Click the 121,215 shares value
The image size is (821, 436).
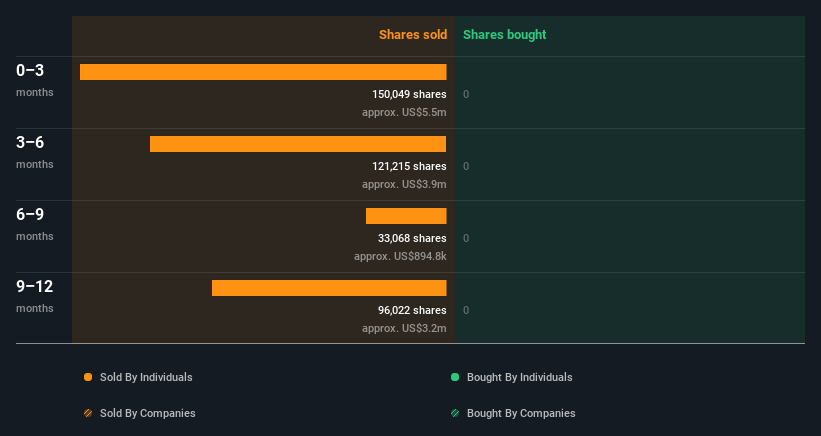(x=409, y=166)
